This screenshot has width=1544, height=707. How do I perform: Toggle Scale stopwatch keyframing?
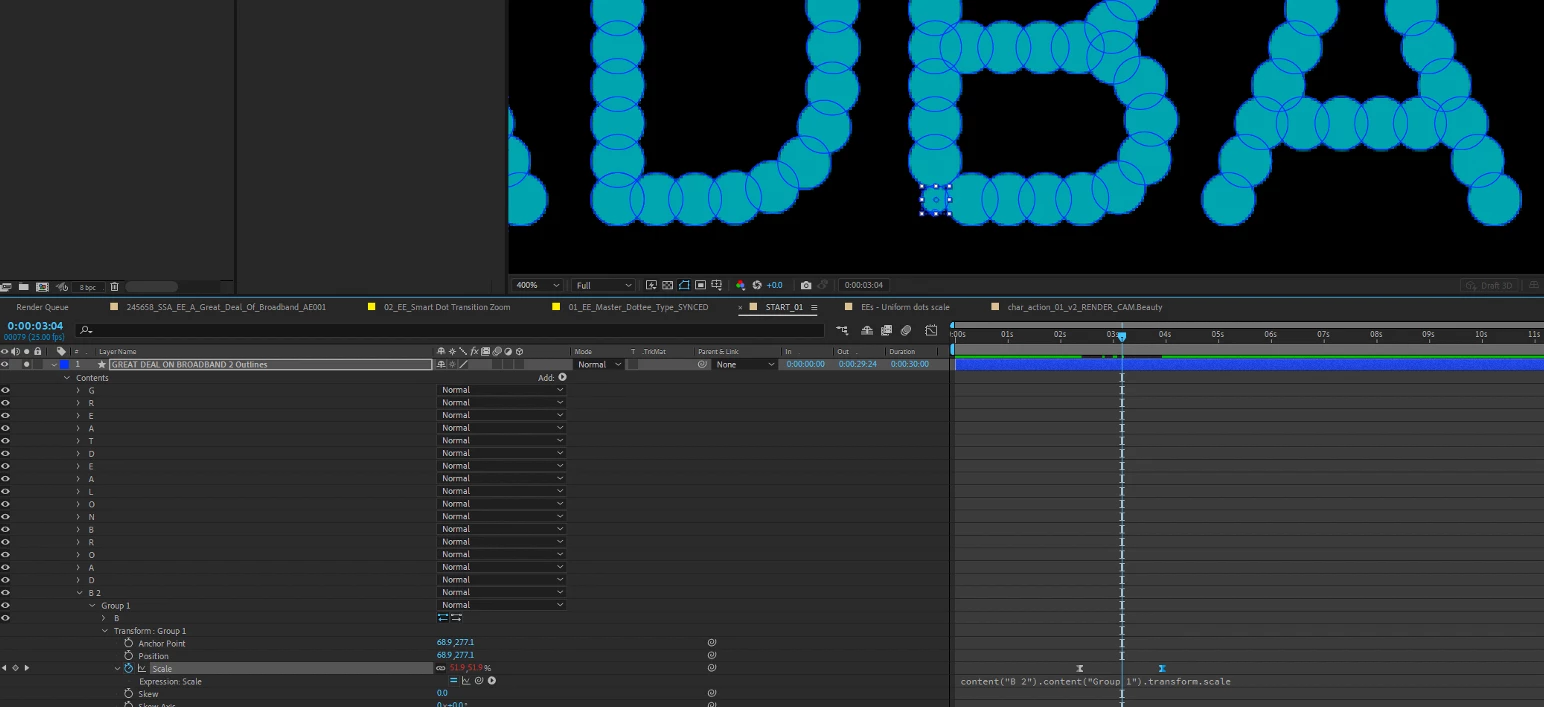point(129,668)
